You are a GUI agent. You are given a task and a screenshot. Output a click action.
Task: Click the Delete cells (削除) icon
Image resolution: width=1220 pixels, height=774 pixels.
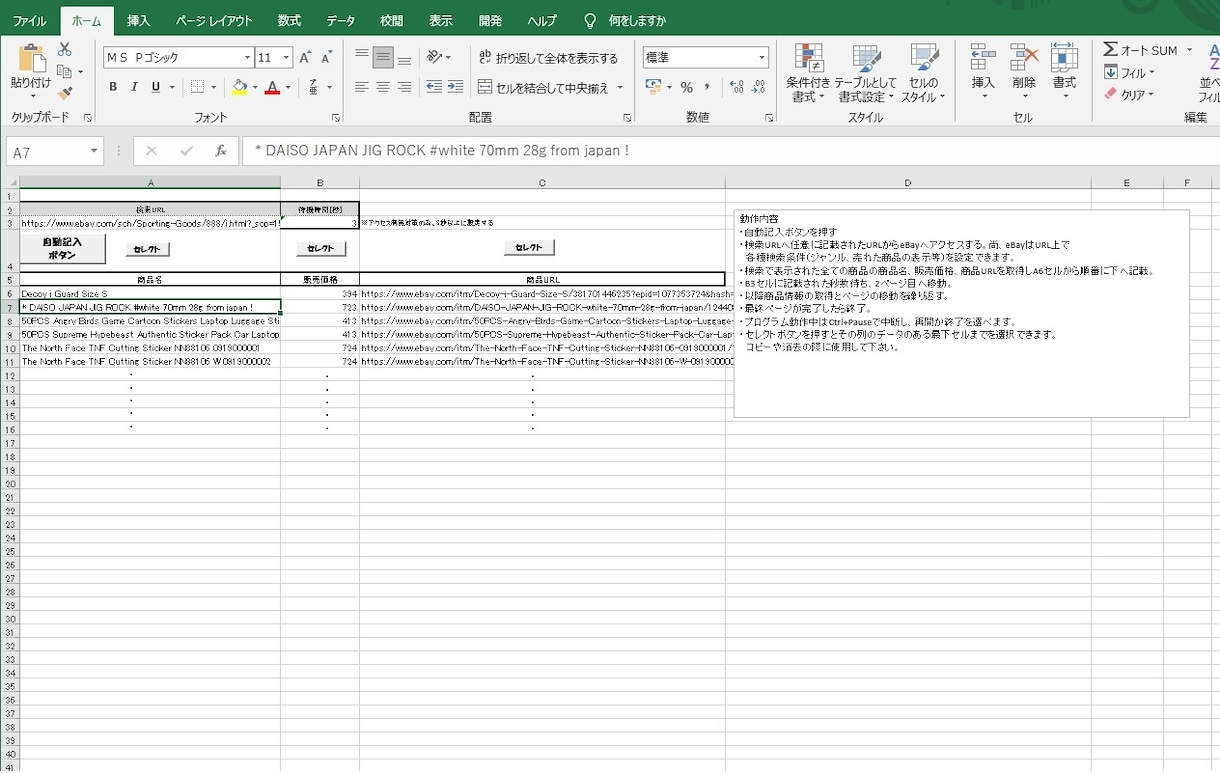point(1024,57)
